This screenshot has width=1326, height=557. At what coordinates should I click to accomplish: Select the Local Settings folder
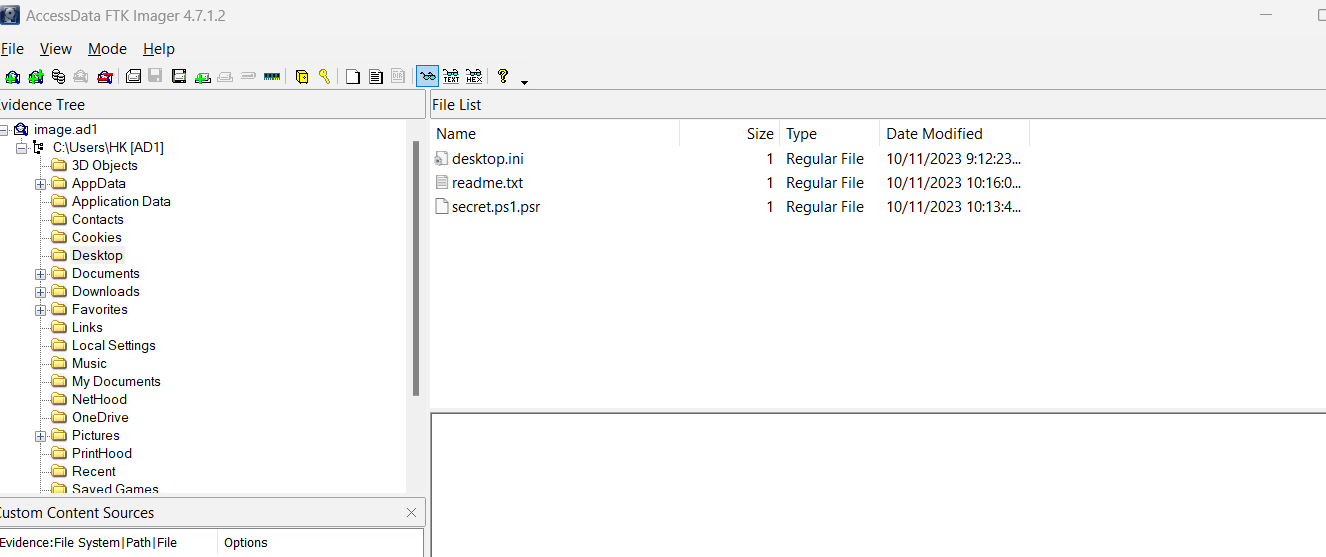114,346
